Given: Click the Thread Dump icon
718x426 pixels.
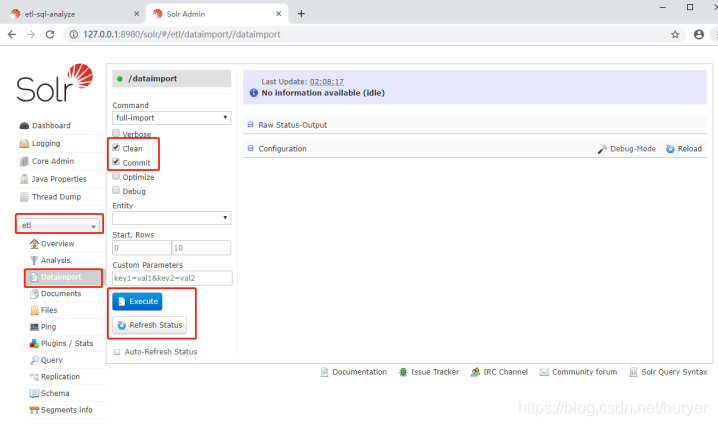Looking at the screenshot, I should [x=24, y=197].
